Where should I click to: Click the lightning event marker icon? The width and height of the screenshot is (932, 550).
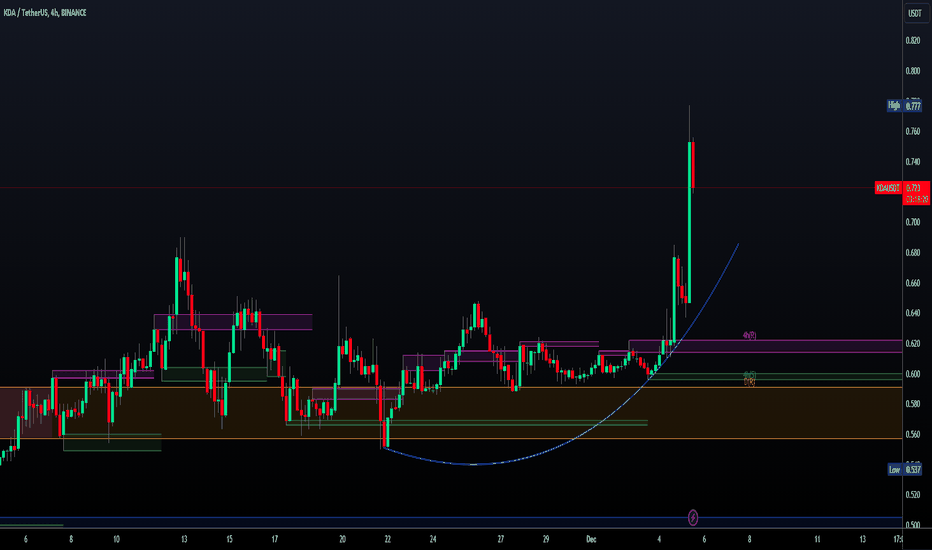click(692, 518)
